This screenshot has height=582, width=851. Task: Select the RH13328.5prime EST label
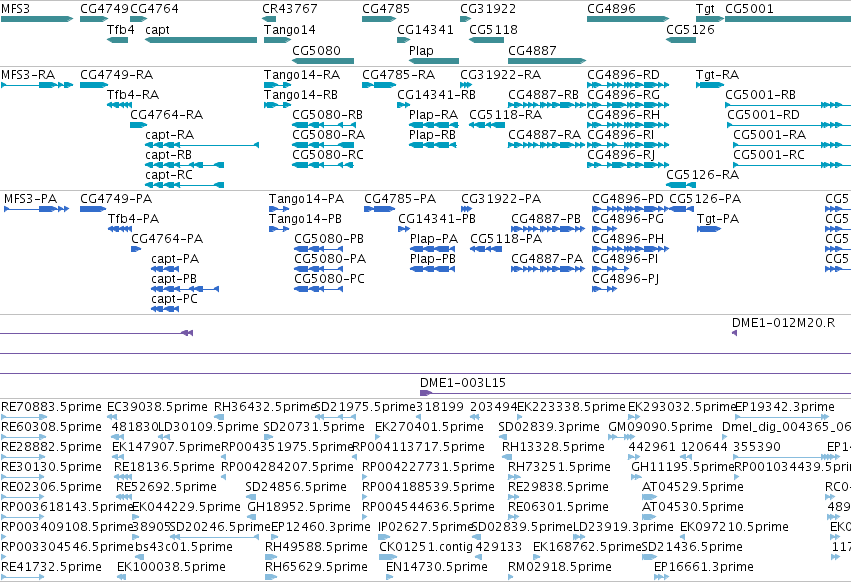[x=553, y=447]
